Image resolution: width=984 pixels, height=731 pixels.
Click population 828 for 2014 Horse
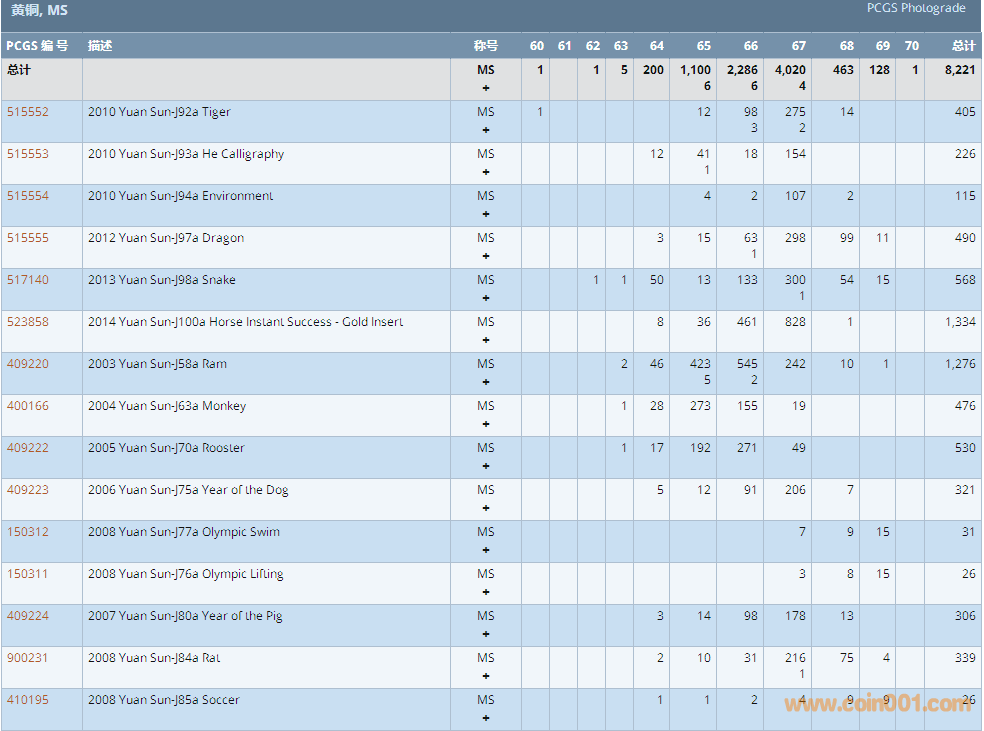(796, 322)
